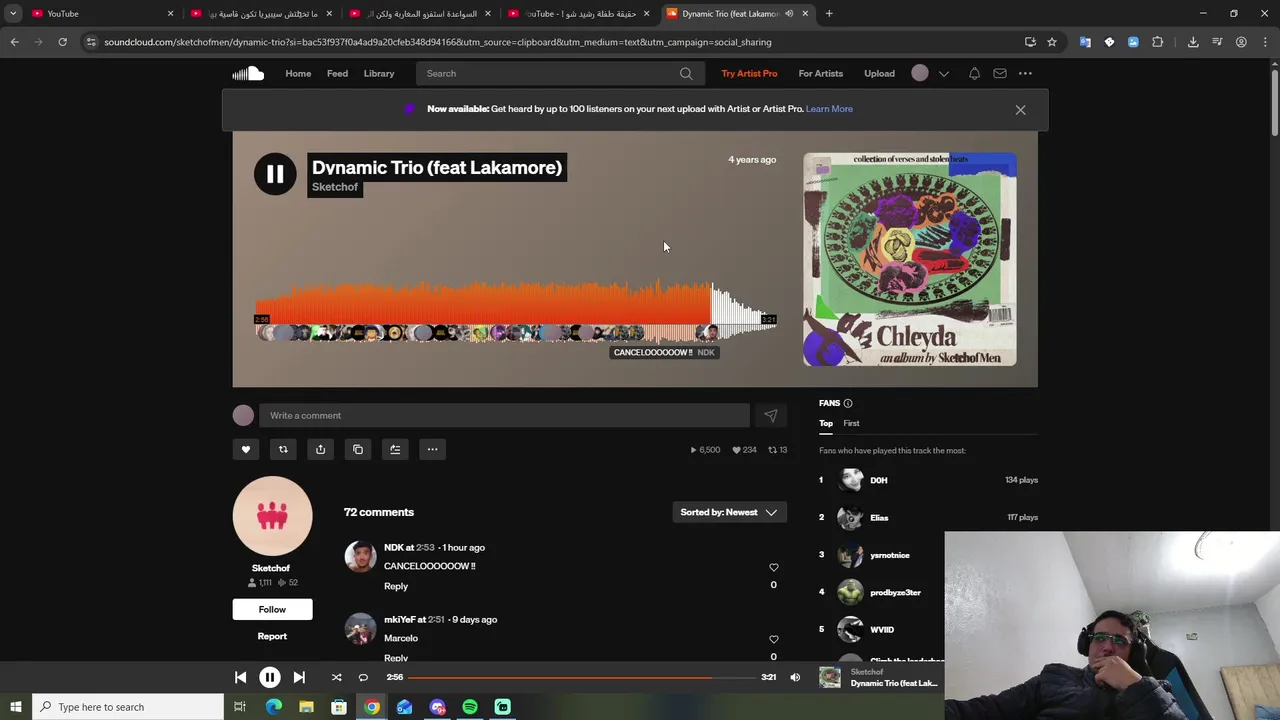The height and width of the screenshot is (720, 1280).
Task: Open fan DOH's profile
Action: (878, 480)
